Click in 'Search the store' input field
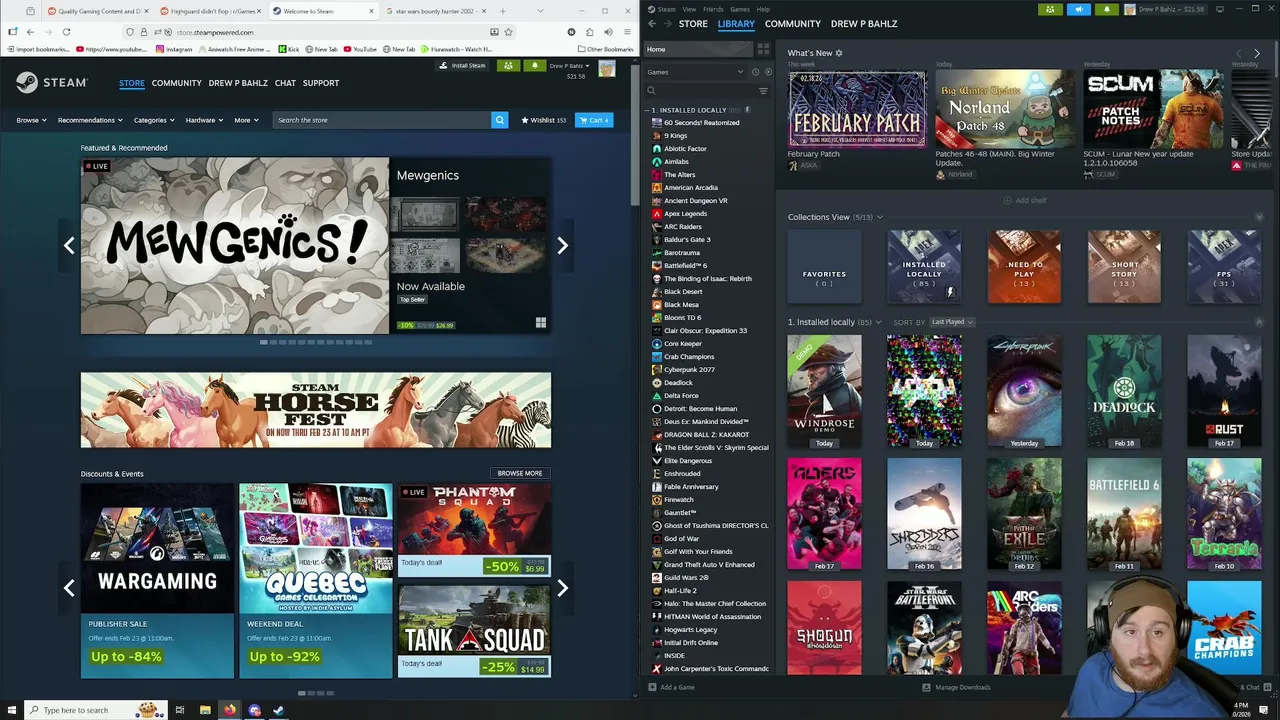This screenshot has height=720, width=1280. [382, 120]
